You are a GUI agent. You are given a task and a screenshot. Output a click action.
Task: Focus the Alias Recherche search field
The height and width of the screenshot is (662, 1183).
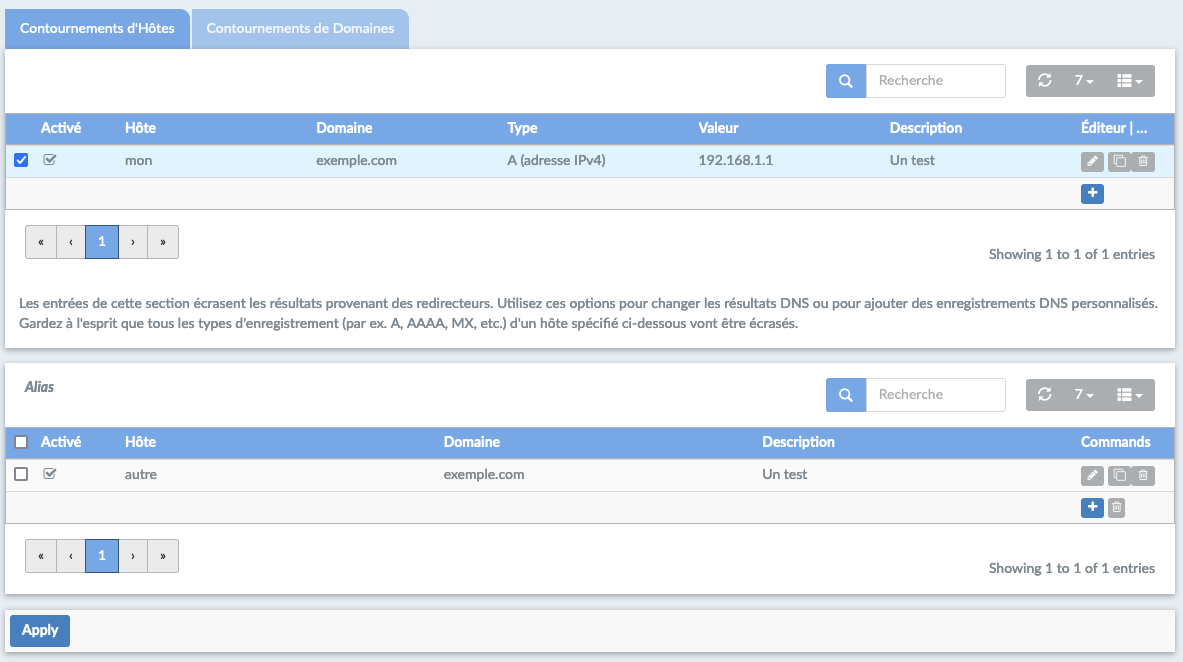pos(936,395)
